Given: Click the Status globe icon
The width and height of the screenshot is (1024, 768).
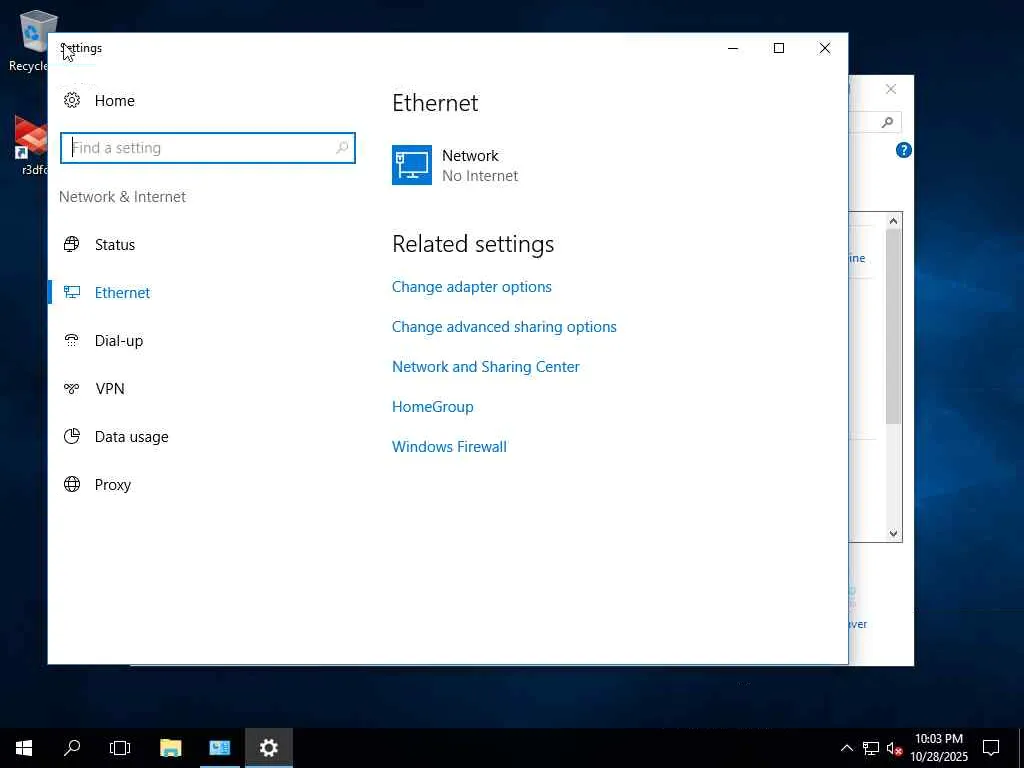Looking at the screenshot, I should pos(72,244).
